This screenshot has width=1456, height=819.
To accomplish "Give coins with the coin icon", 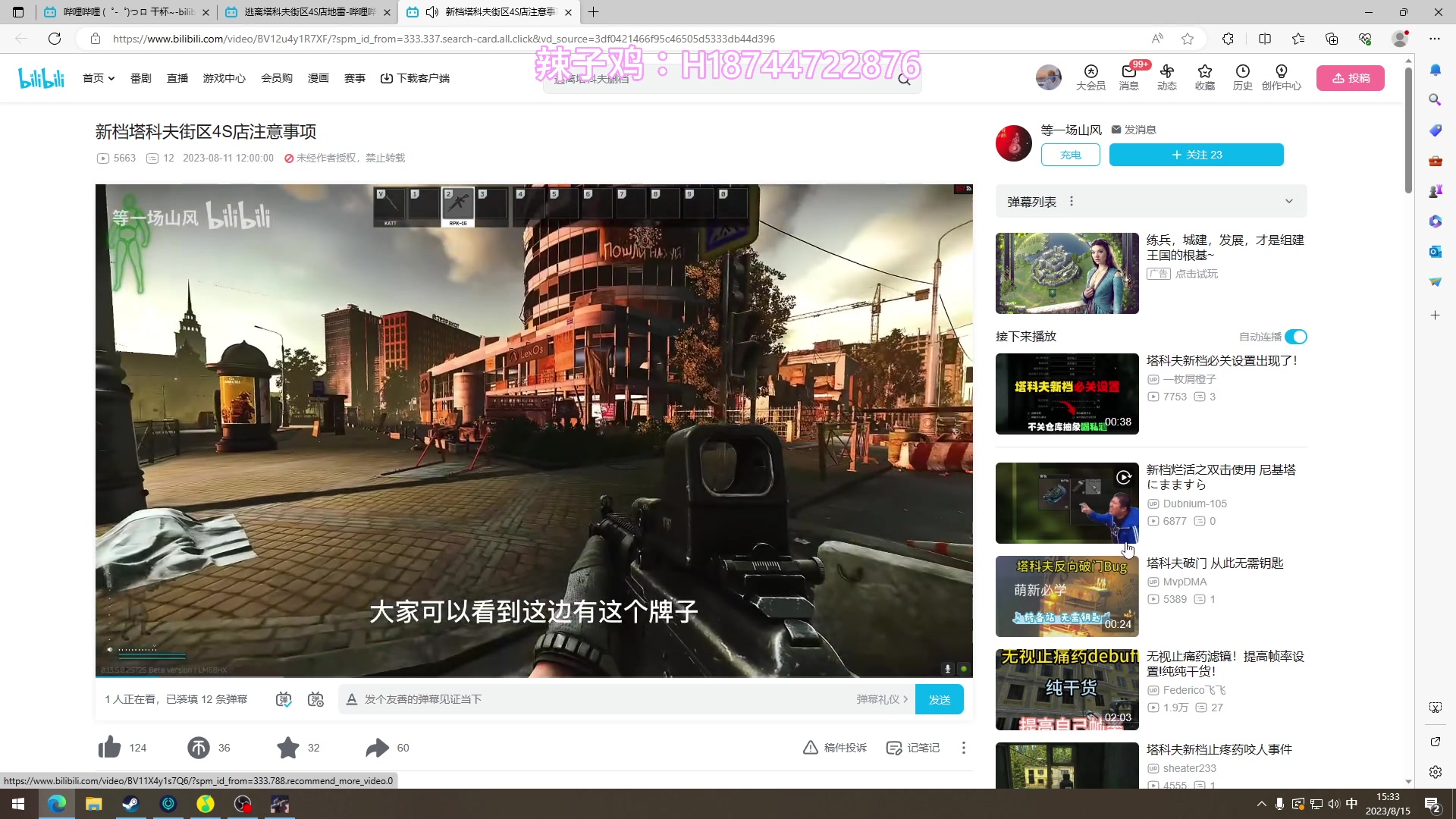I will [x=199, y=748].
